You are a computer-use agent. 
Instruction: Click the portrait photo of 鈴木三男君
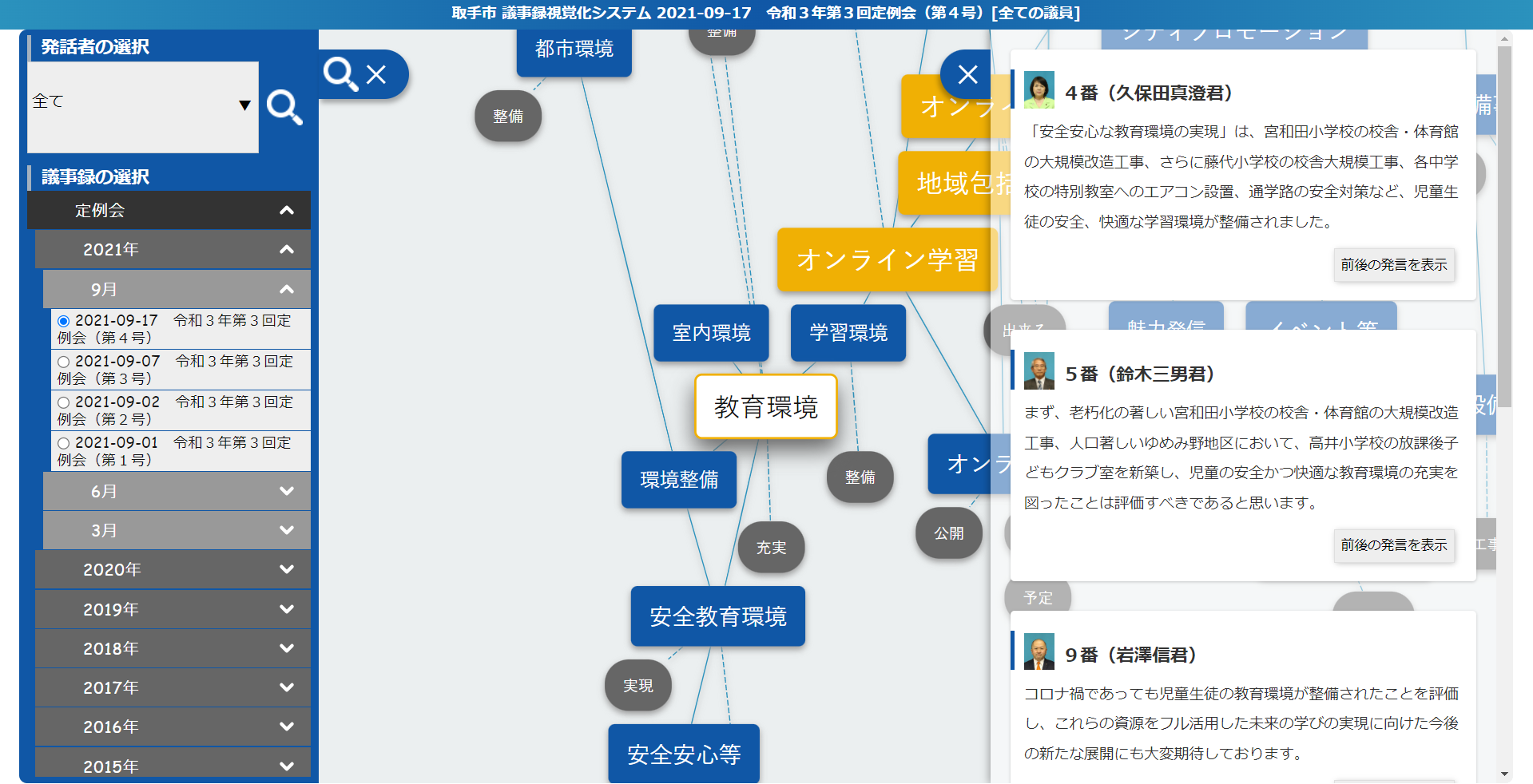pyautogui.click(x=1039, y=370)
